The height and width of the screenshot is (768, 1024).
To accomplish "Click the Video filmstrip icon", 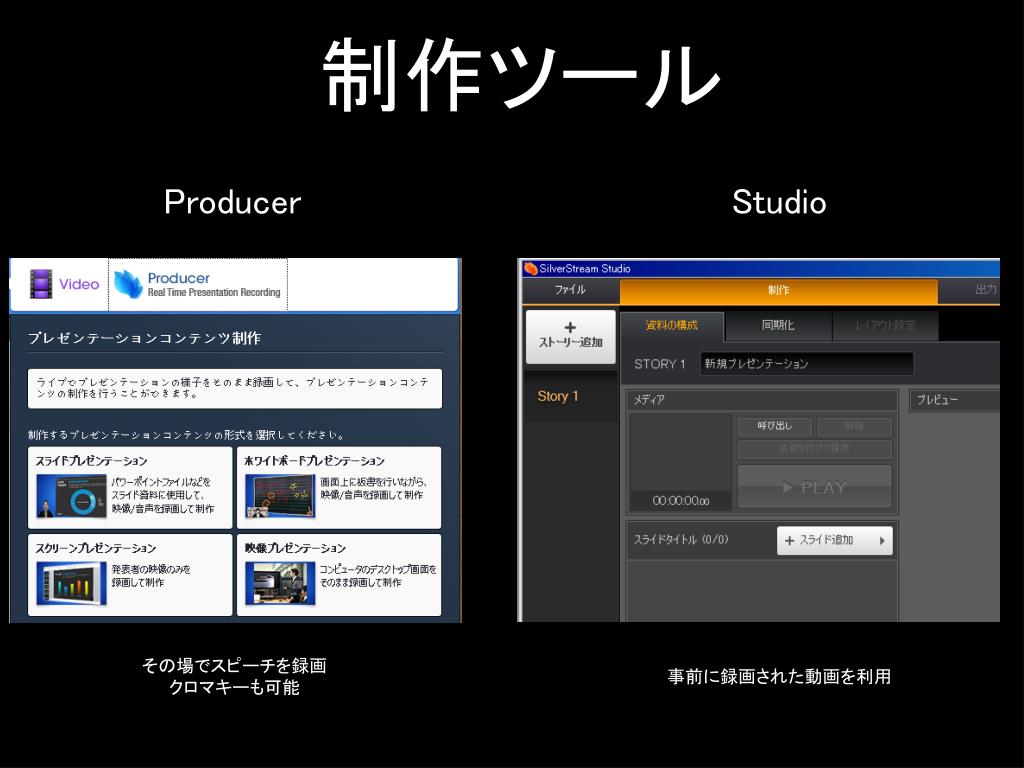I will pos(41,284).
